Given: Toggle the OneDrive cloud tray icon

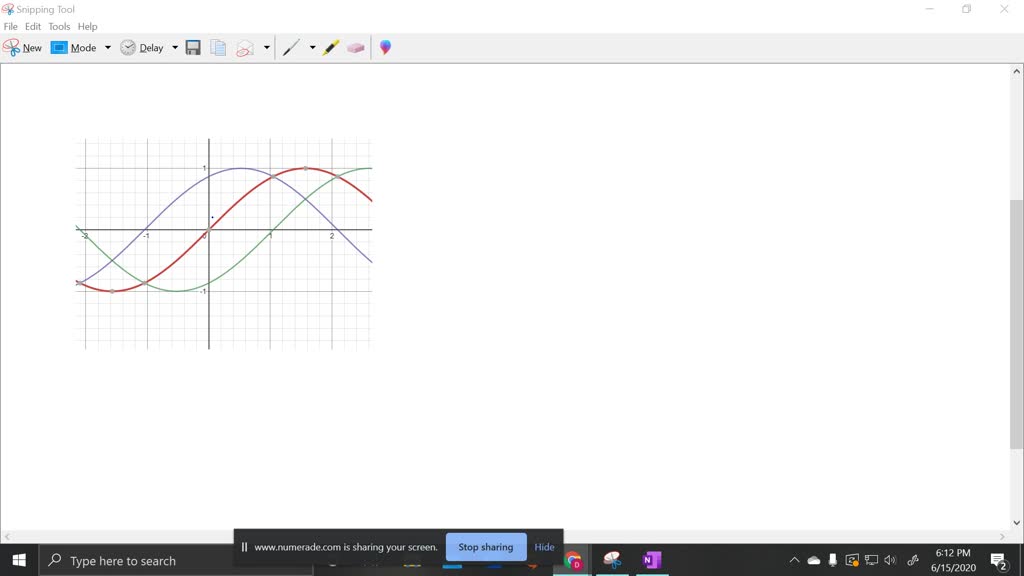Looking at the screenshot, I should click(x=813, y=560).
